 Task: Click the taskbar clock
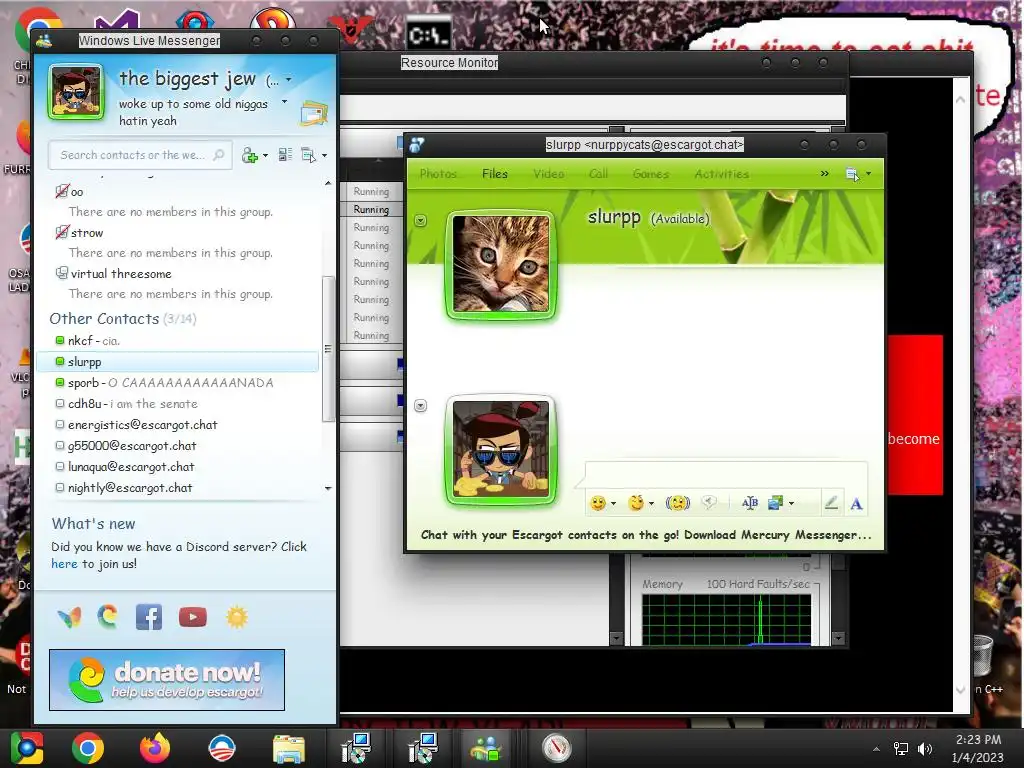(978, 748)
